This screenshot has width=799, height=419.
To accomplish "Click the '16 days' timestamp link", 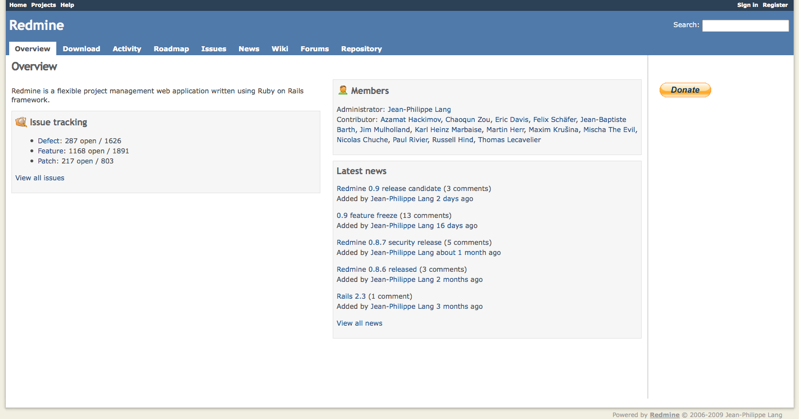I will (x=449, y=226).
